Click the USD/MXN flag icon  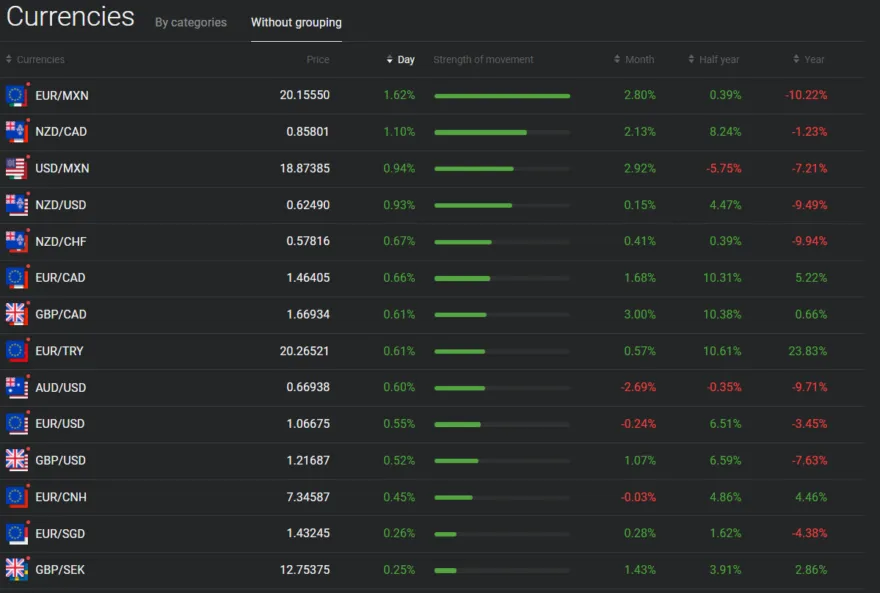[x=16, y=168]
